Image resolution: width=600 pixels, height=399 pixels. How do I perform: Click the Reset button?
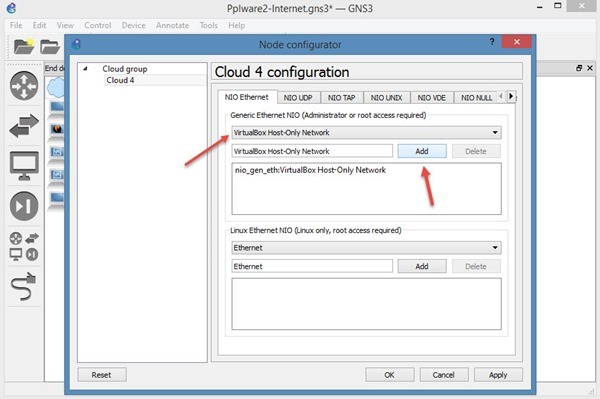pos(102,375)
